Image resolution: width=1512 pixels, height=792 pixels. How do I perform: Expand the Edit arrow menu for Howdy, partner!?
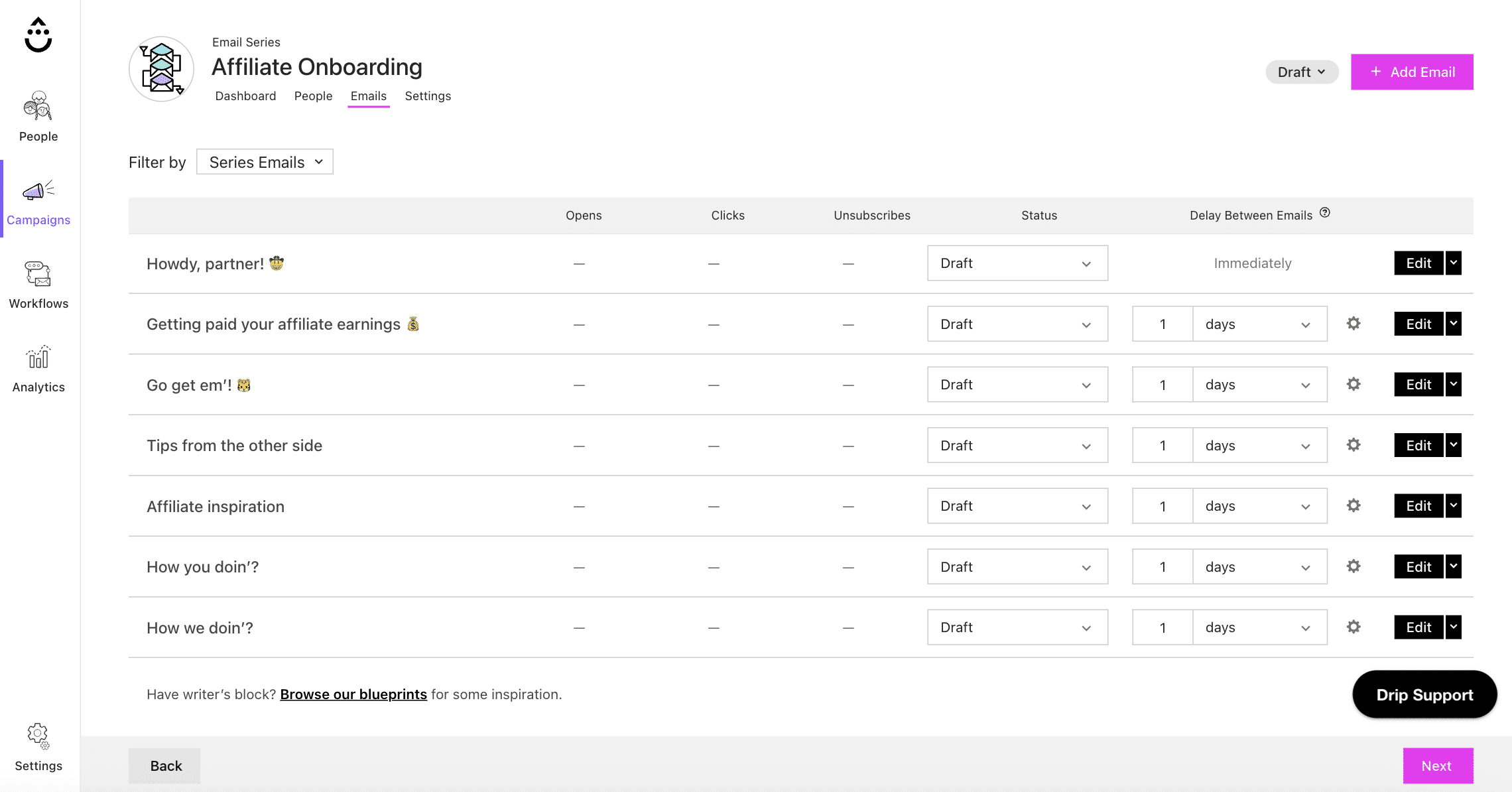1454,263
